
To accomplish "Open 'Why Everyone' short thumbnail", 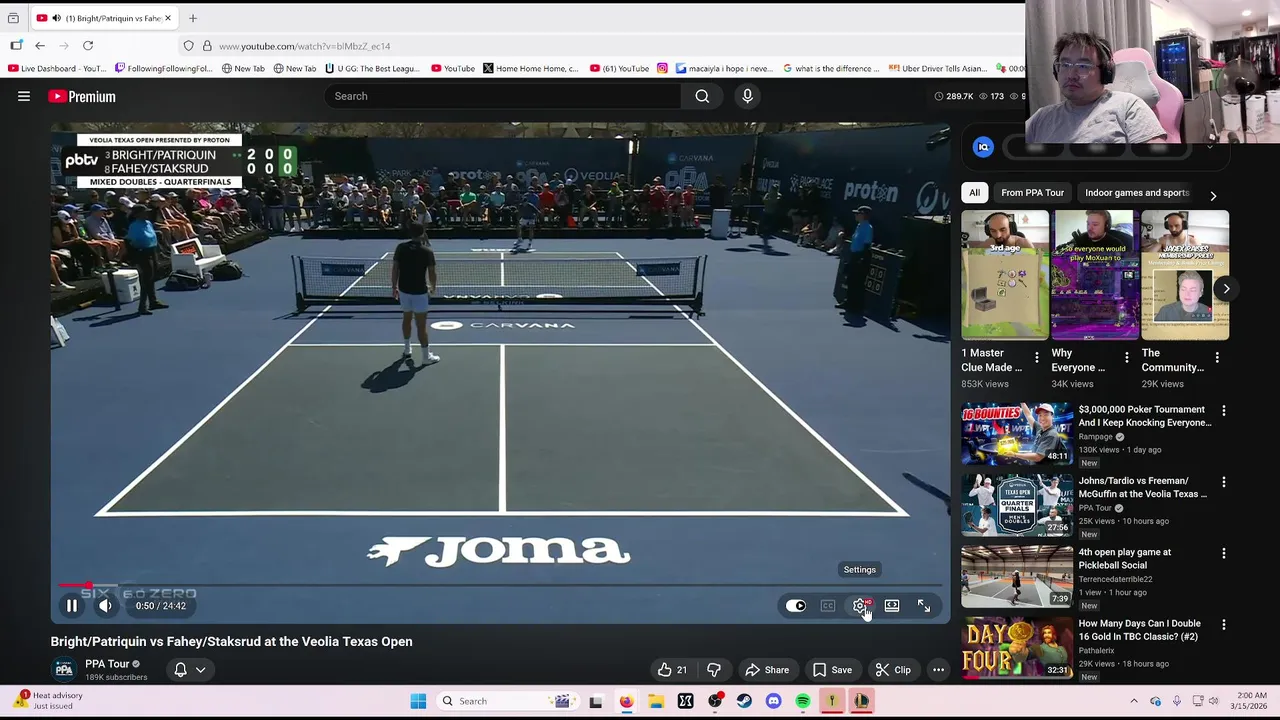I will 1095,276.
